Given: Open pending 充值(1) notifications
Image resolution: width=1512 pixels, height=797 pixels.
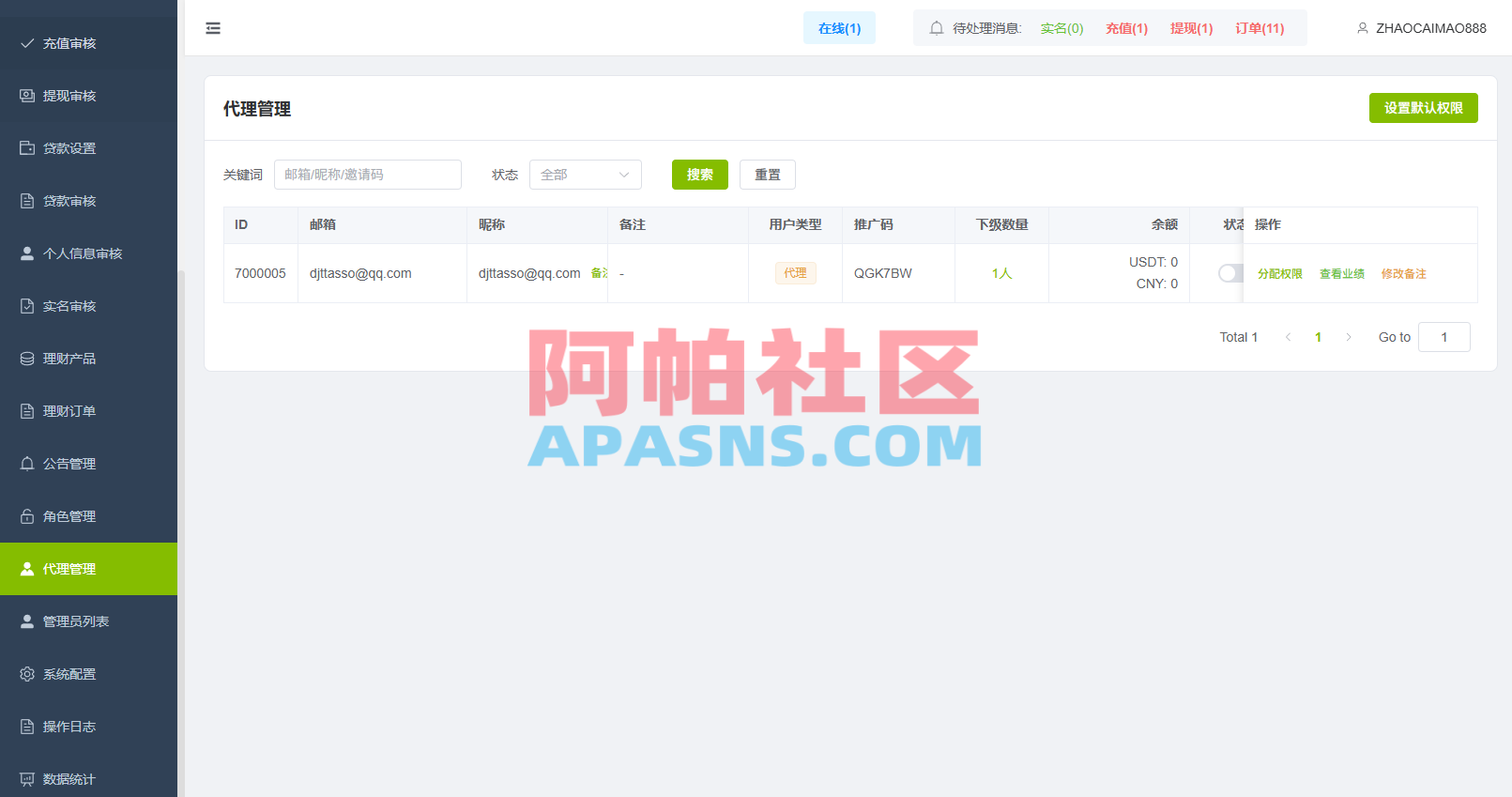Looking at the screenshot, I should tap(1127, 28).
